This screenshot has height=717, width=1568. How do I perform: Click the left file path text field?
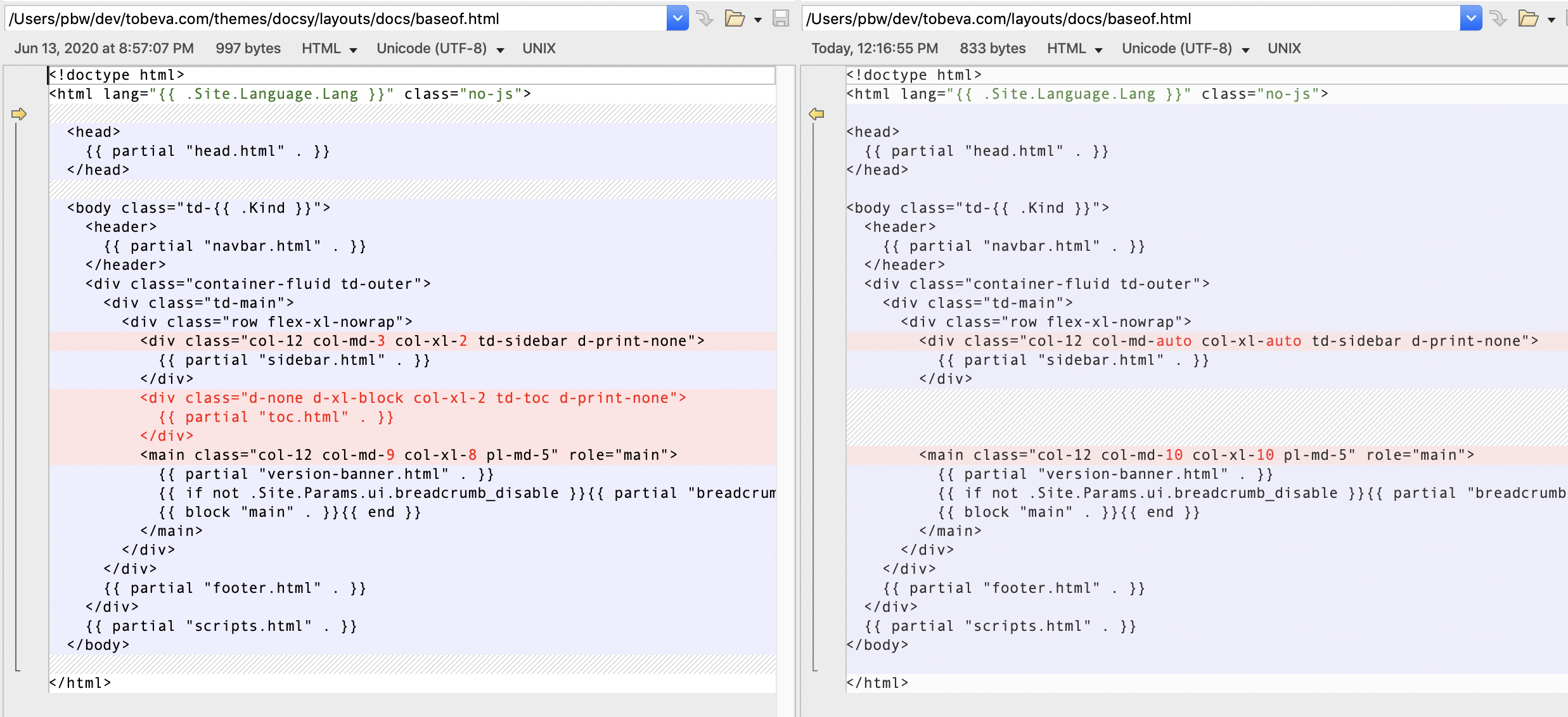(x=336, y=18)
